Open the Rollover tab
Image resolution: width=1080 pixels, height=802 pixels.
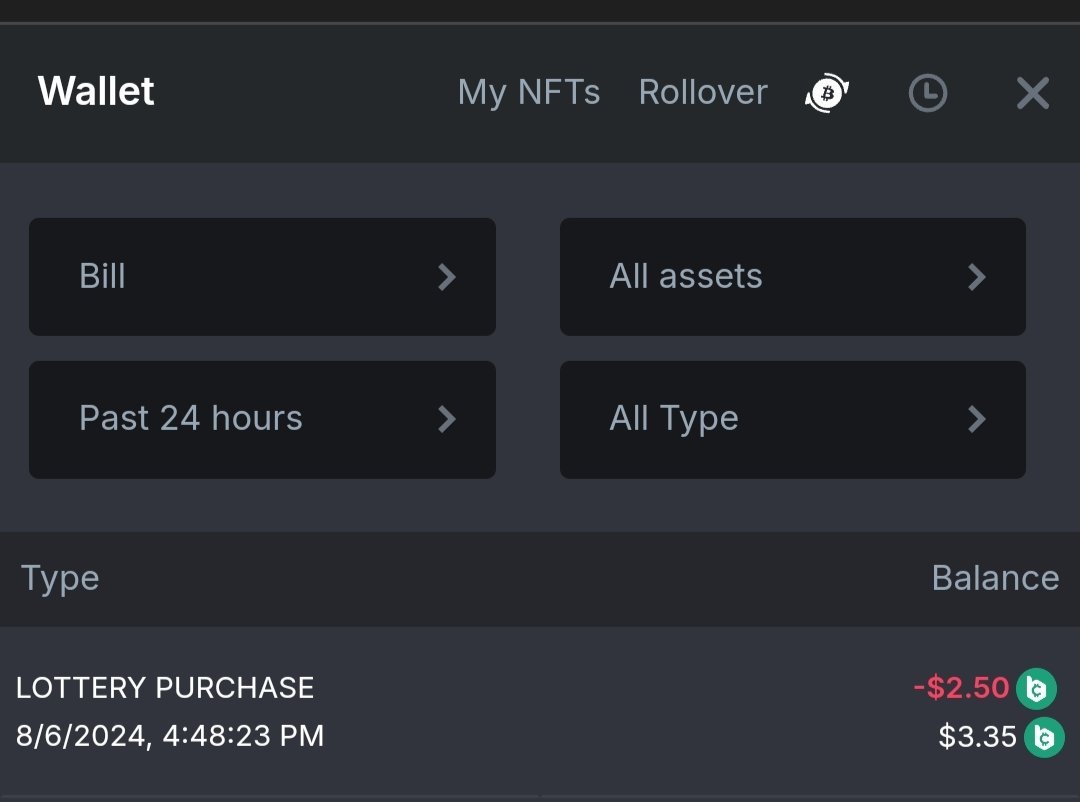[x=703, y=92]
